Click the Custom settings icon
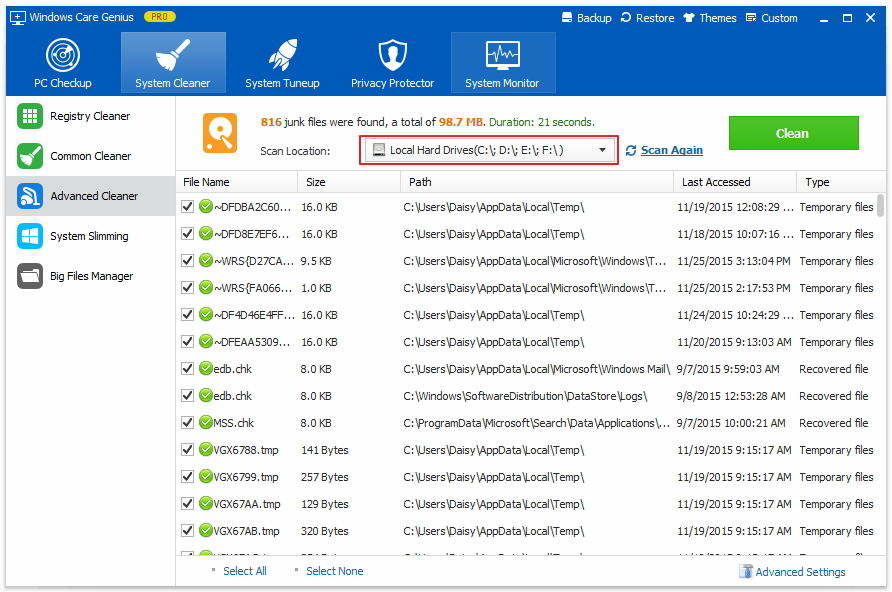Viewport: 892px width, 592px height. coord(751,18)
